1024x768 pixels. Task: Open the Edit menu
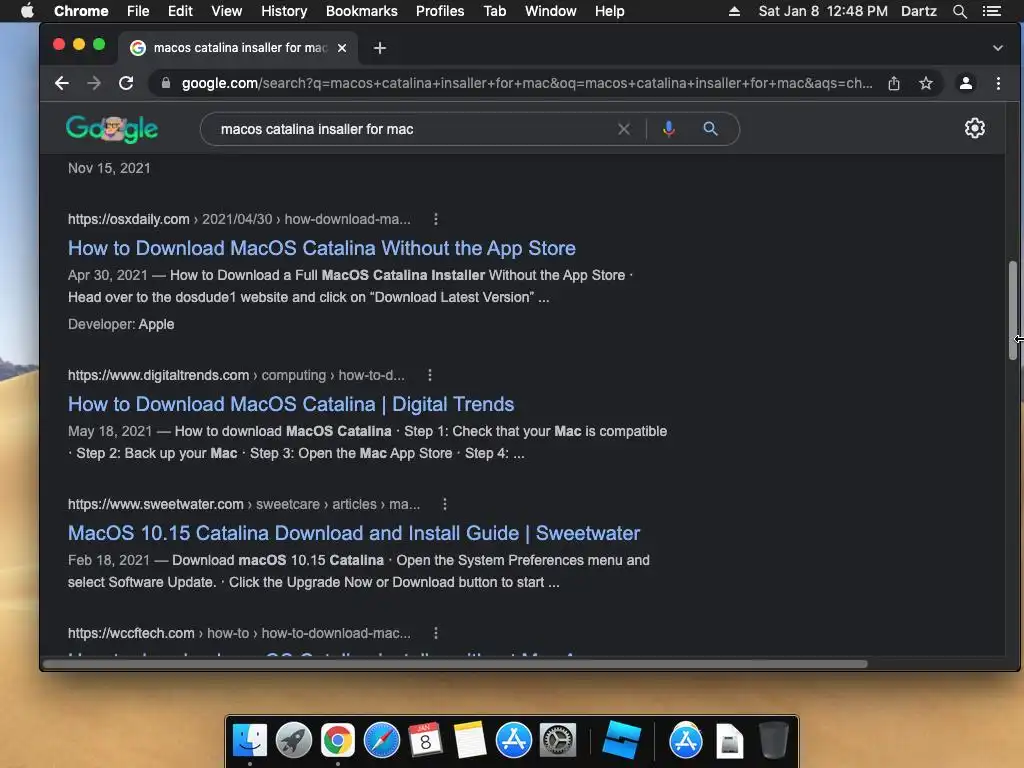click(180, 11)
